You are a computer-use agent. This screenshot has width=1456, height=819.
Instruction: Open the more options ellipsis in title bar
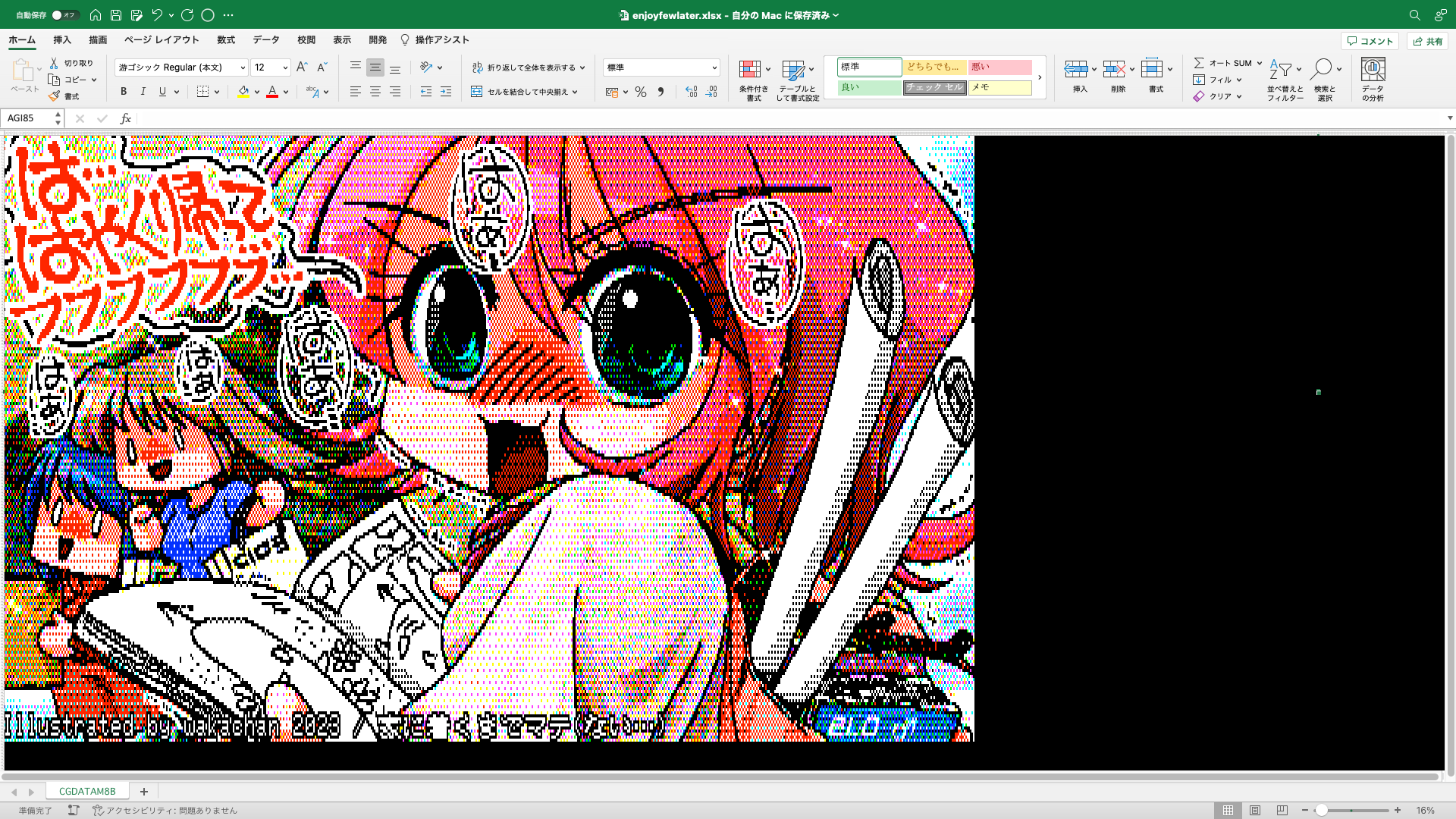pos(228,14)
